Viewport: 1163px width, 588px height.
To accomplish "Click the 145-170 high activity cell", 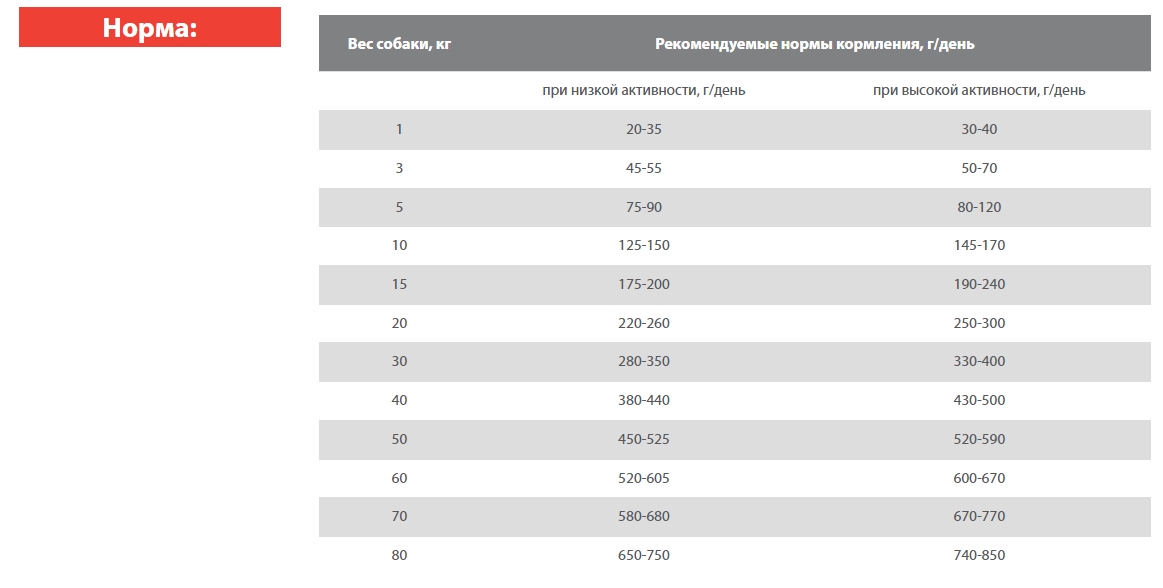I will pos(979,245).
